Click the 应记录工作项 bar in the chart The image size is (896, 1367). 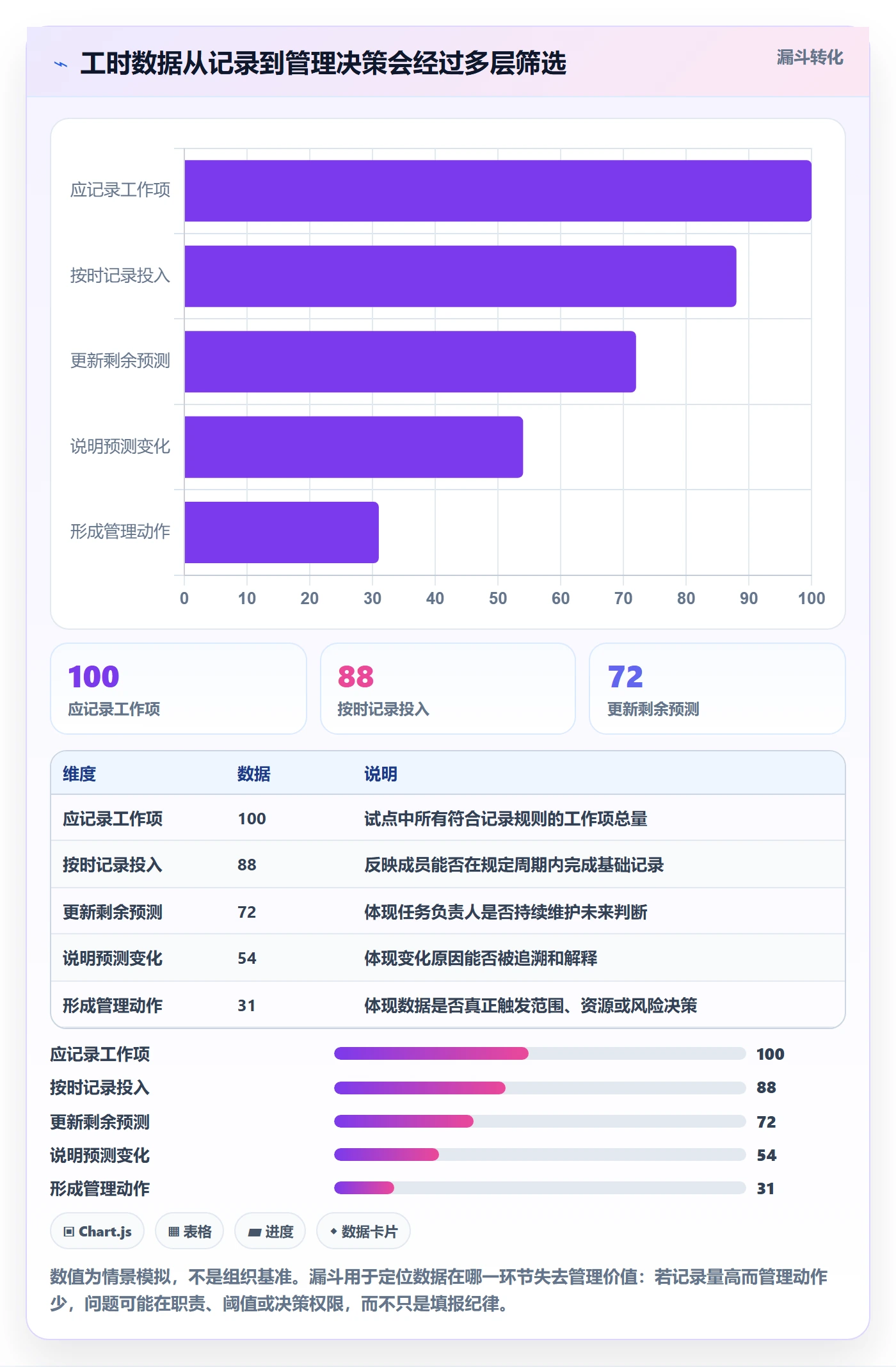pos(498,191)
